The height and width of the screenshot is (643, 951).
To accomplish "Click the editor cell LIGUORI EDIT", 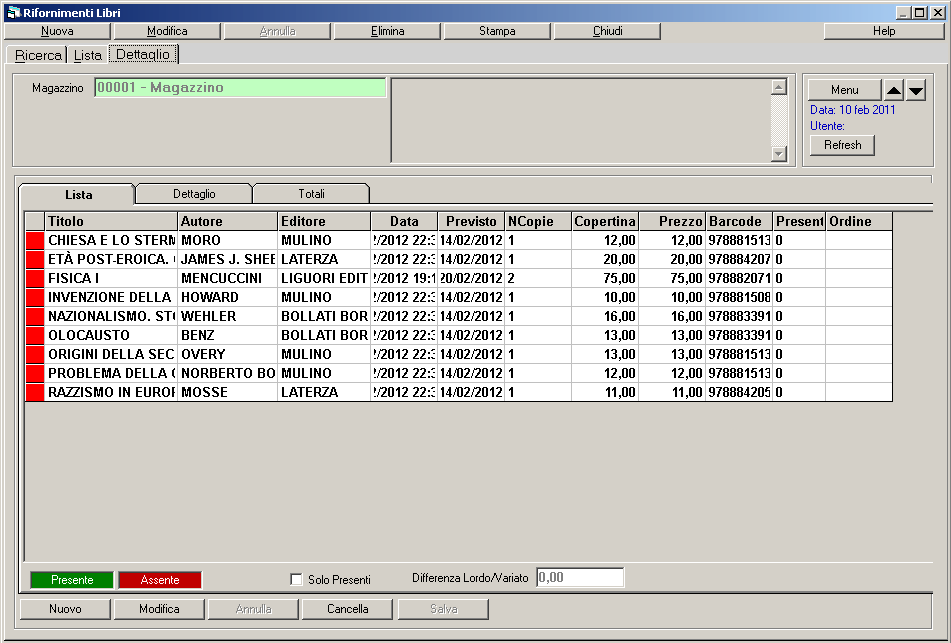I will tap(324, 278).
